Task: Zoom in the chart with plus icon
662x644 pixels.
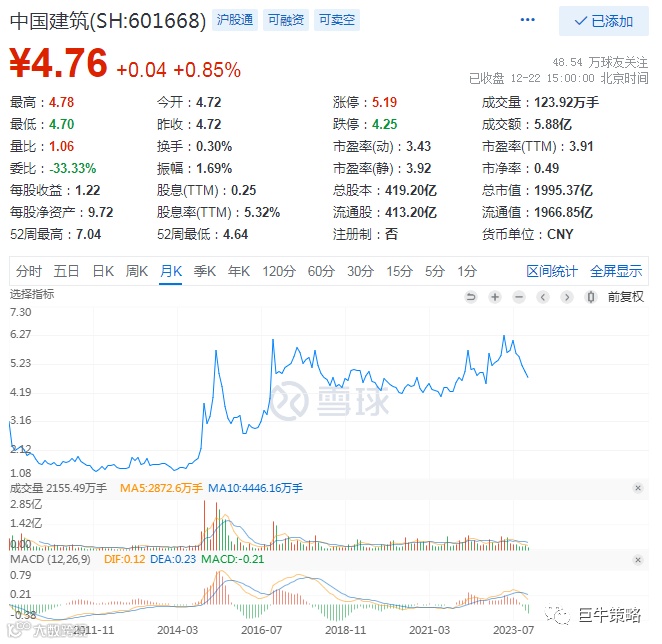Action: (x=495, y=297)
